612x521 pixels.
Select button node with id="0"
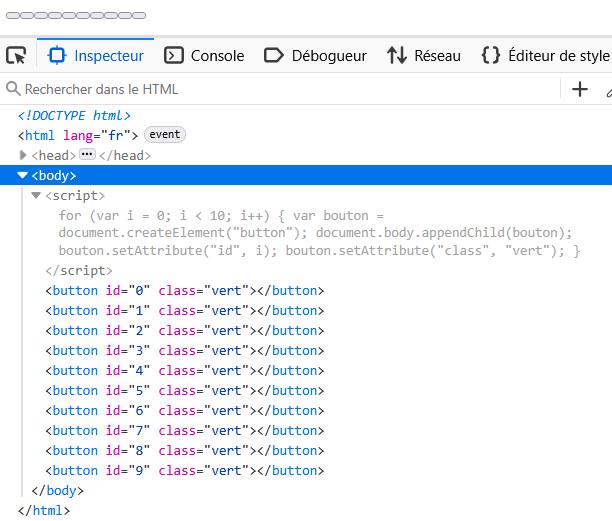185,290
